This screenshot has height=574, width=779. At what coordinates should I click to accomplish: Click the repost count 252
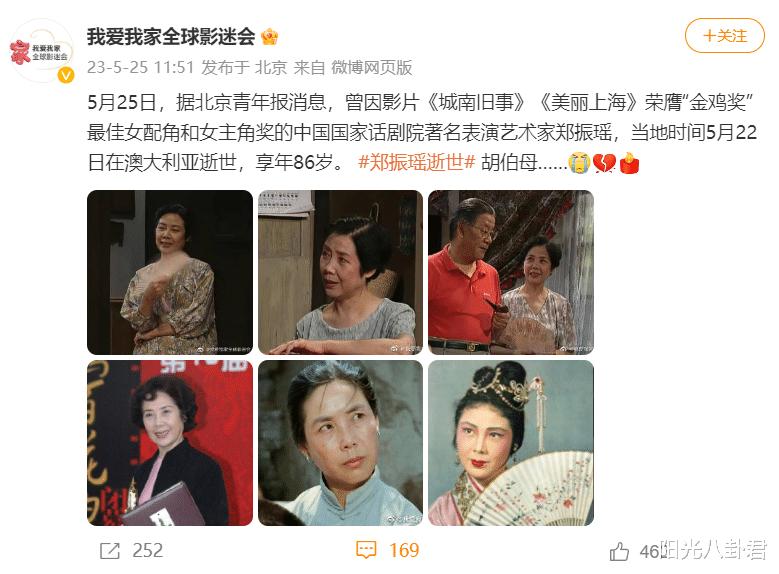click(x=148, y=551)
